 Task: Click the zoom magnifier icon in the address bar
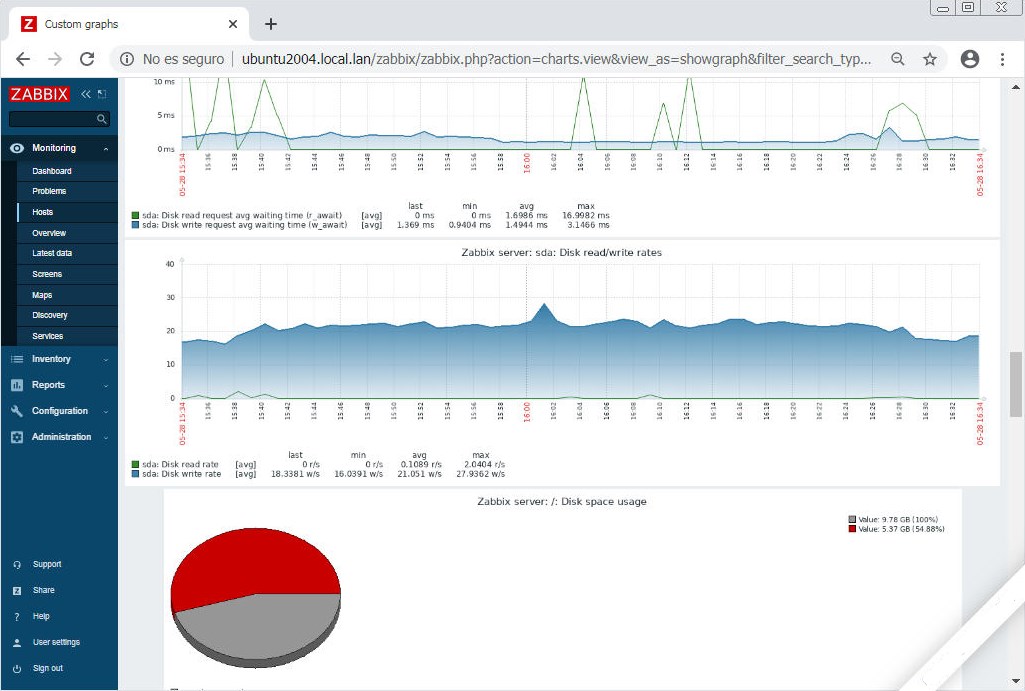tap(898, 59)
